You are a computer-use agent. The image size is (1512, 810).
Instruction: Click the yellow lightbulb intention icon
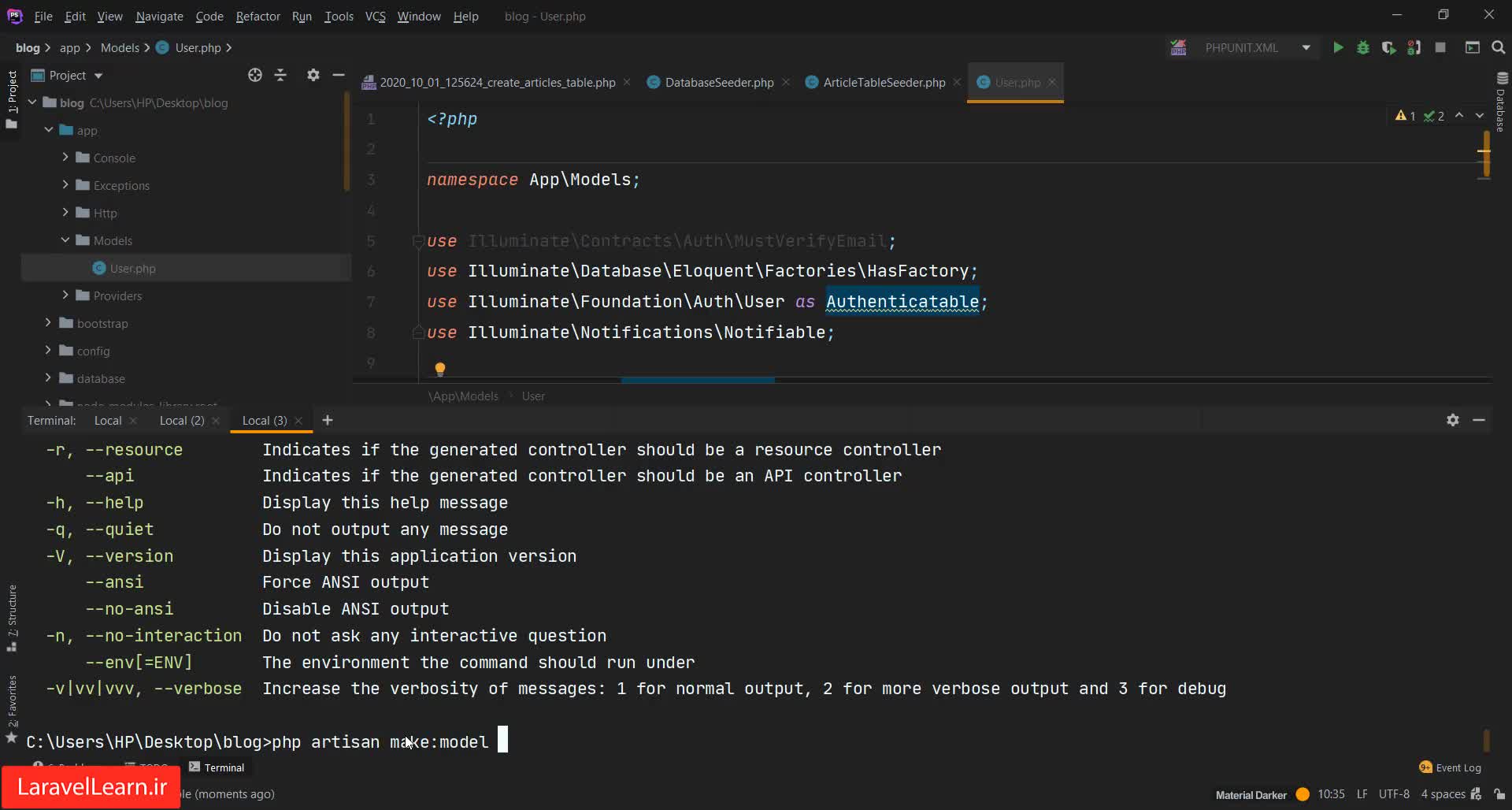coord(440,369)
